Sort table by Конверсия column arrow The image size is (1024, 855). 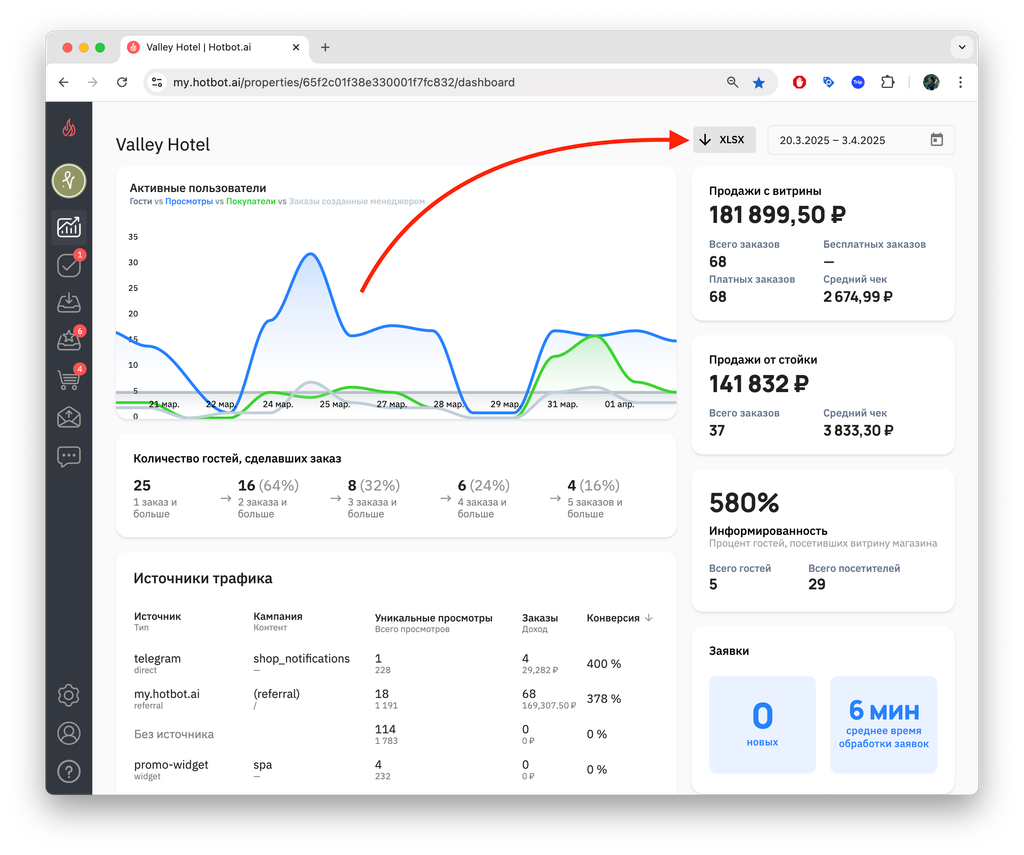tap(648, 618)
